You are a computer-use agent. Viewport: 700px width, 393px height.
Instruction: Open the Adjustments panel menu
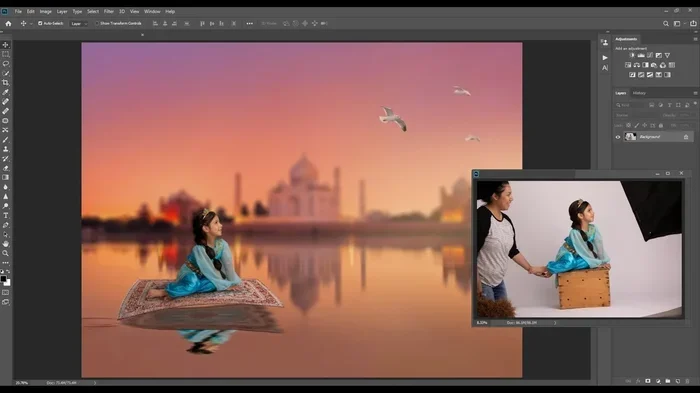[x=695, y=39]
